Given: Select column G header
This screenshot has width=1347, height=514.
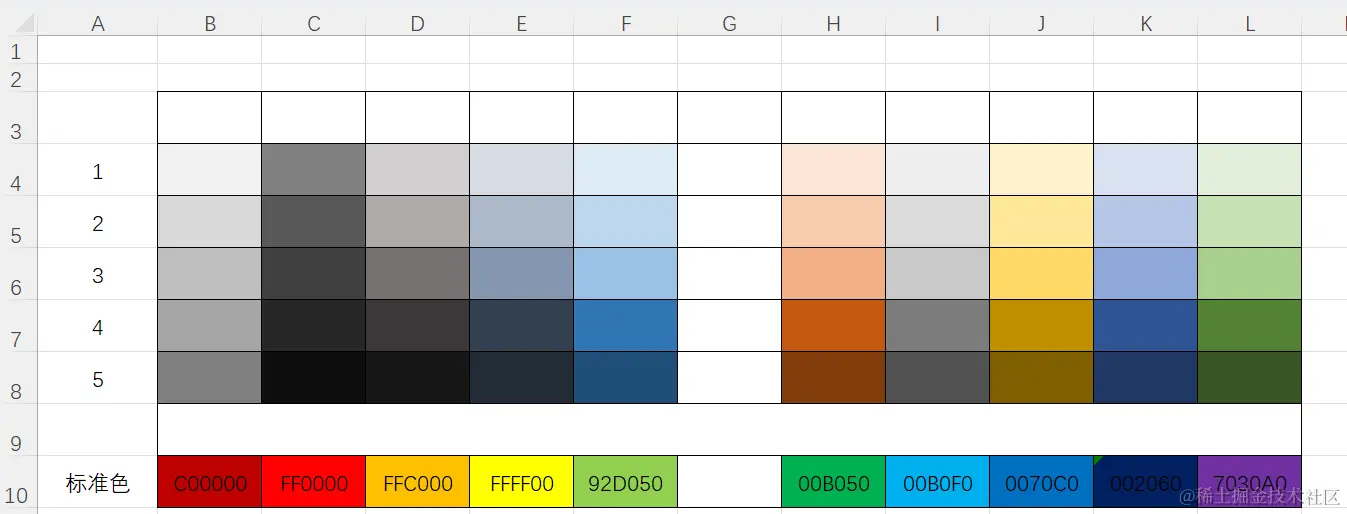Looking at the screenshot, I should (730, 24).
